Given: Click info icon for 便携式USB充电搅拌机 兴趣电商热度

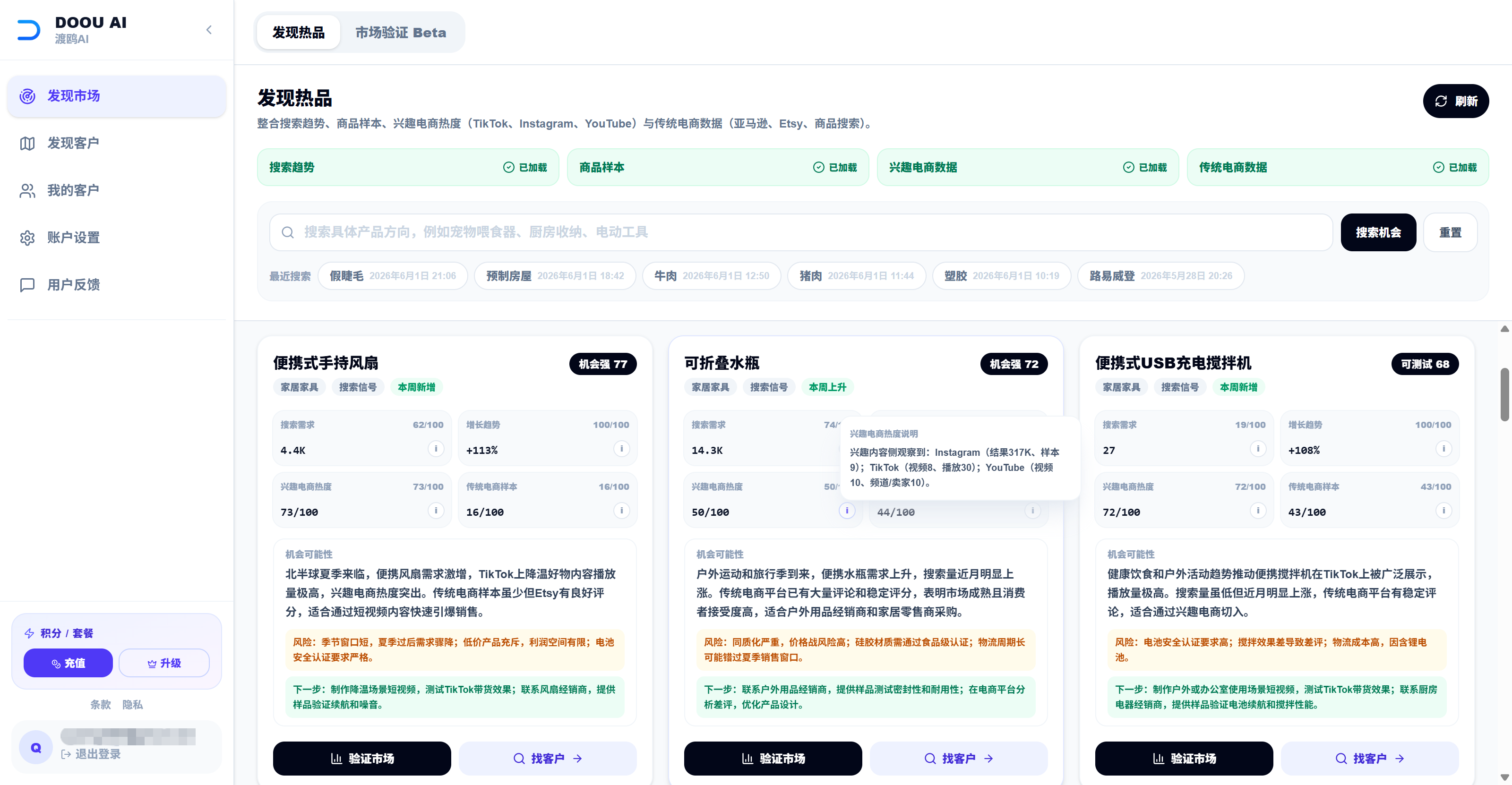Looking at the screenshot, I should (1258, 511).
